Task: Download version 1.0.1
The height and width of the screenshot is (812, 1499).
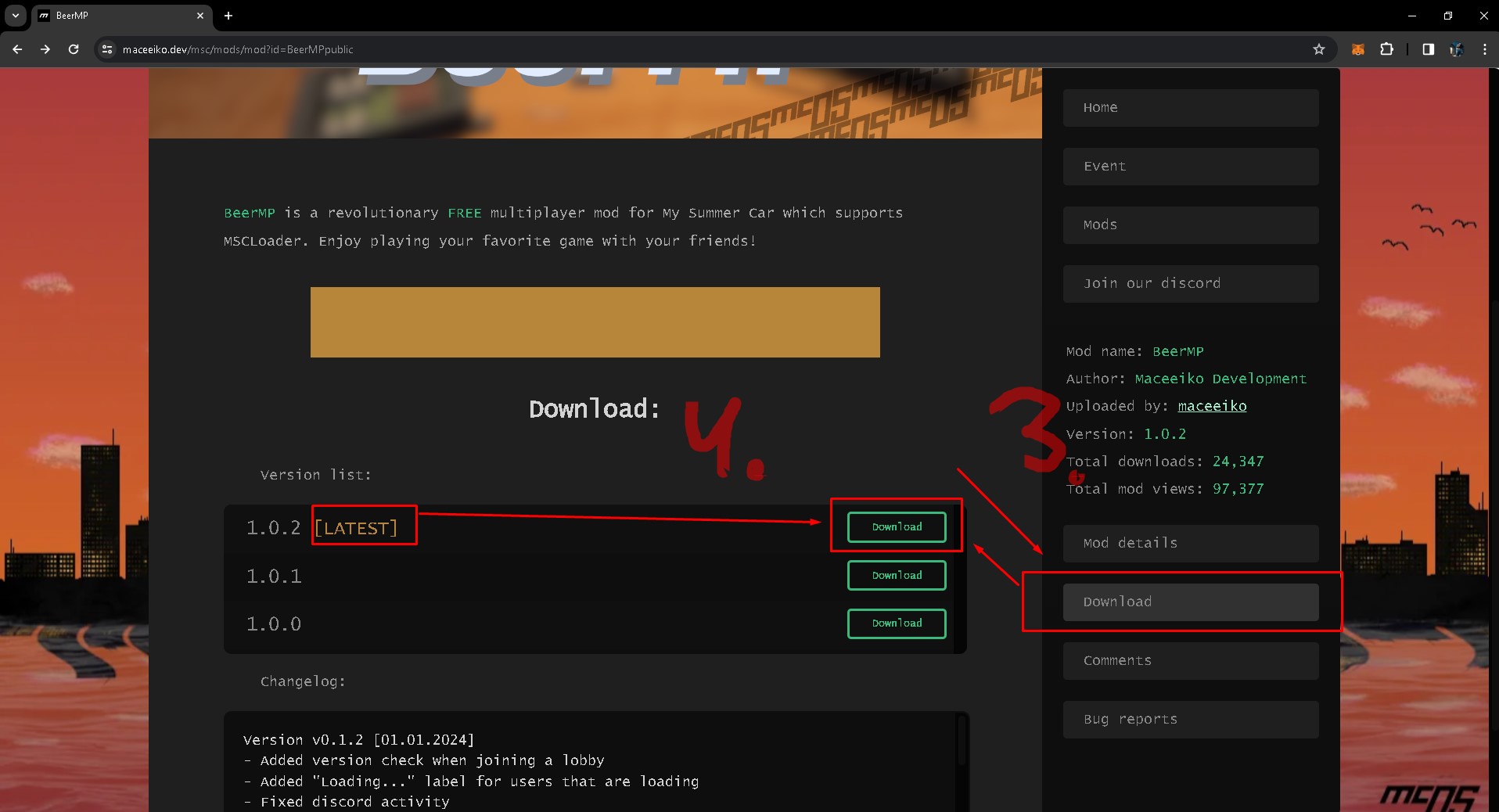Action: (897, 576)
